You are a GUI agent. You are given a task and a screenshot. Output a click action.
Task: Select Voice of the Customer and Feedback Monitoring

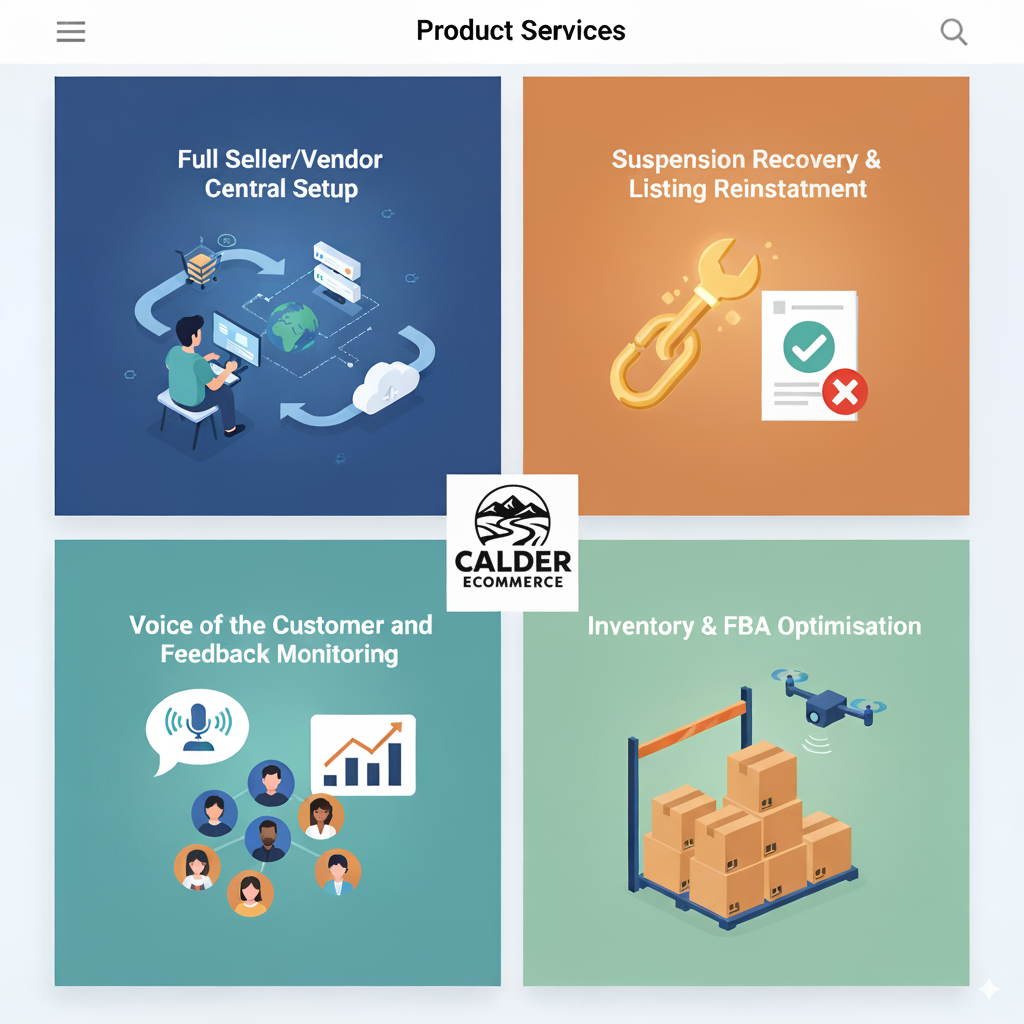pyautogui.click(x=280, y=640)
